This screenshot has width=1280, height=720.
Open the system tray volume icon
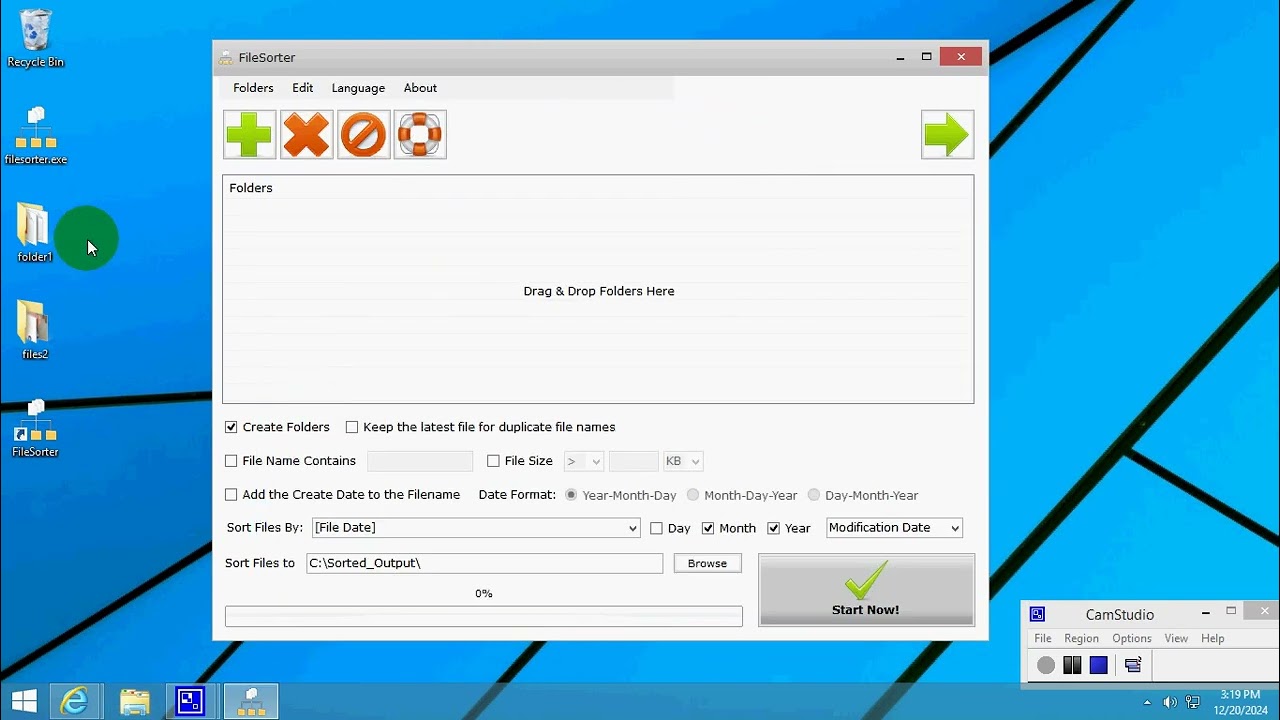click(x=1170, y=702)
